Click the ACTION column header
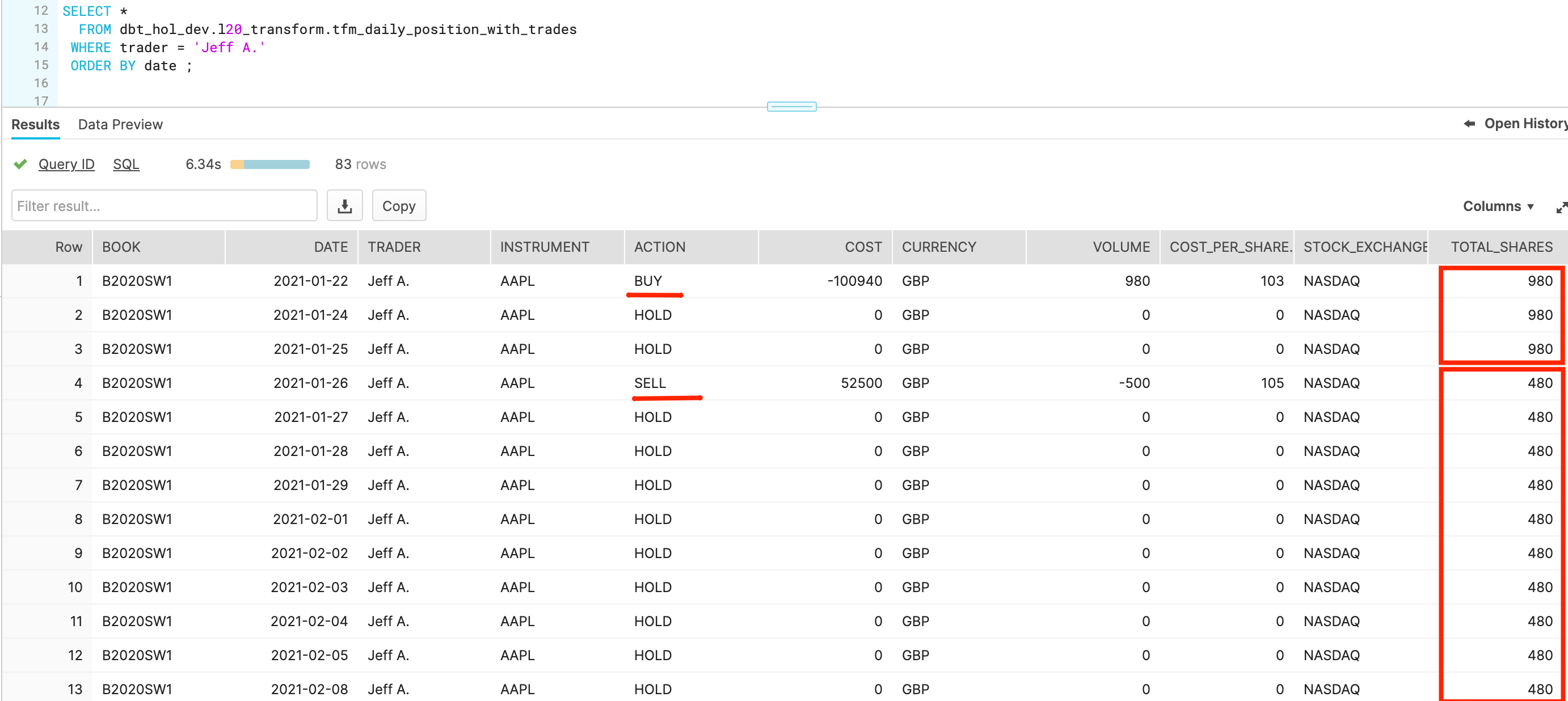 click(659, 247)
